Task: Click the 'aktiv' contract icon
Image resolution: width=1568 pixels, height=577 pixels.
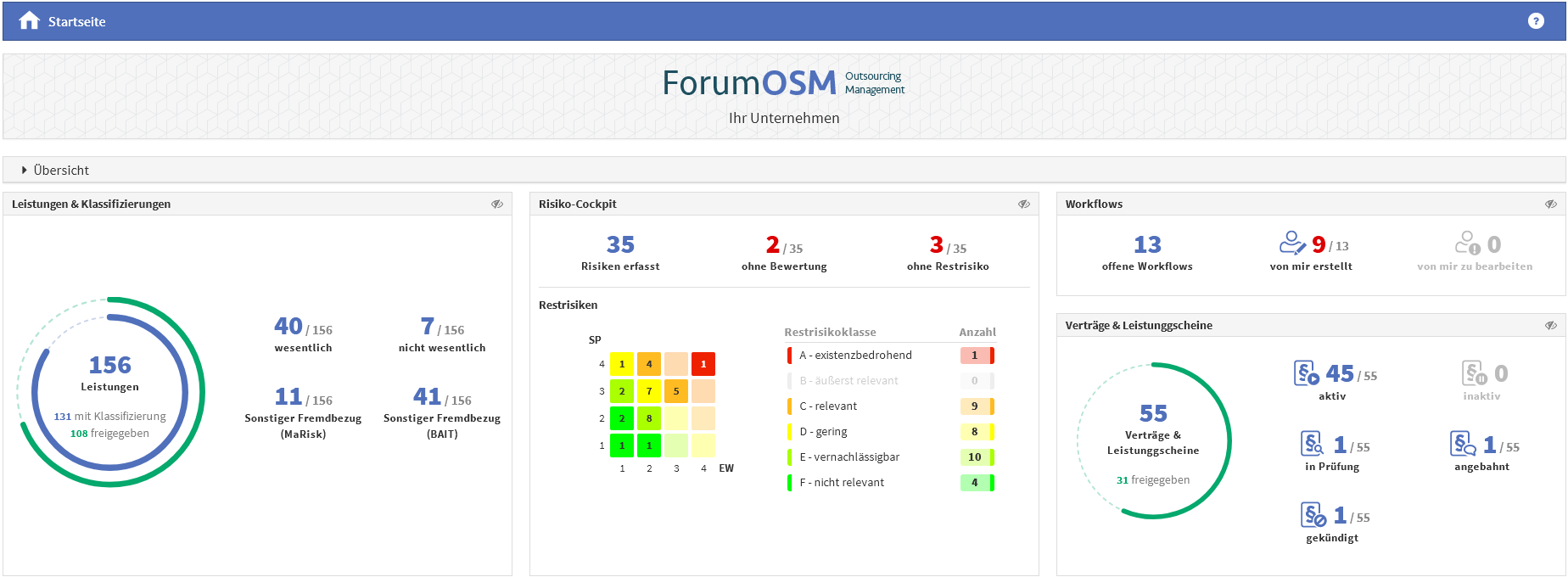Action: 1307,373
